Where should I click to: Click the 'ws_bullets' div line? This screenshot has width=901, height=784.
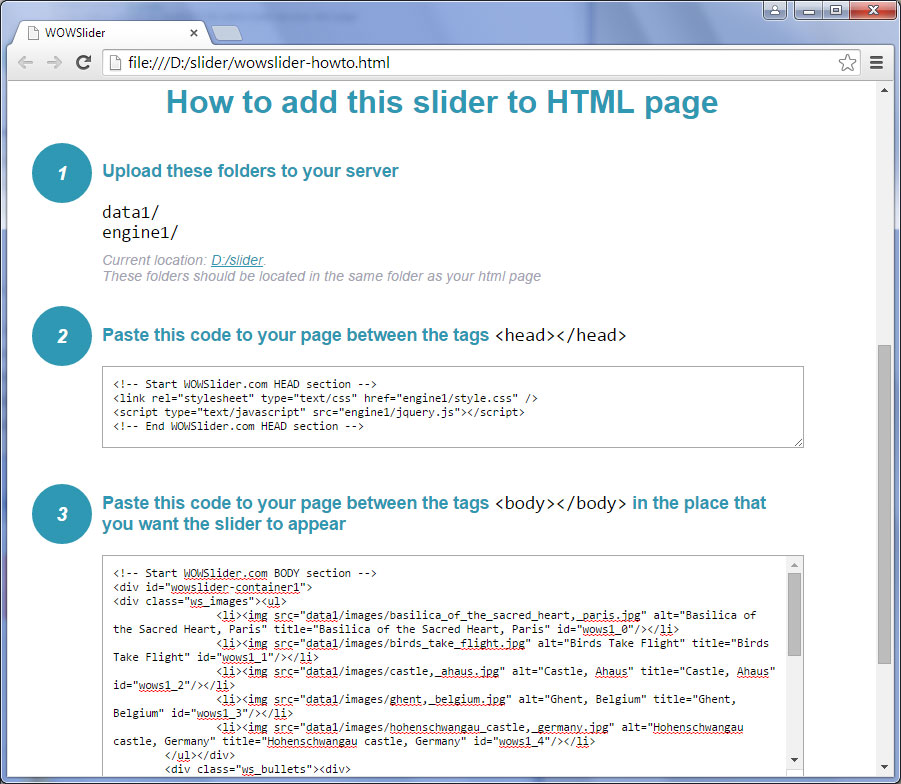(x=257, y=769)
